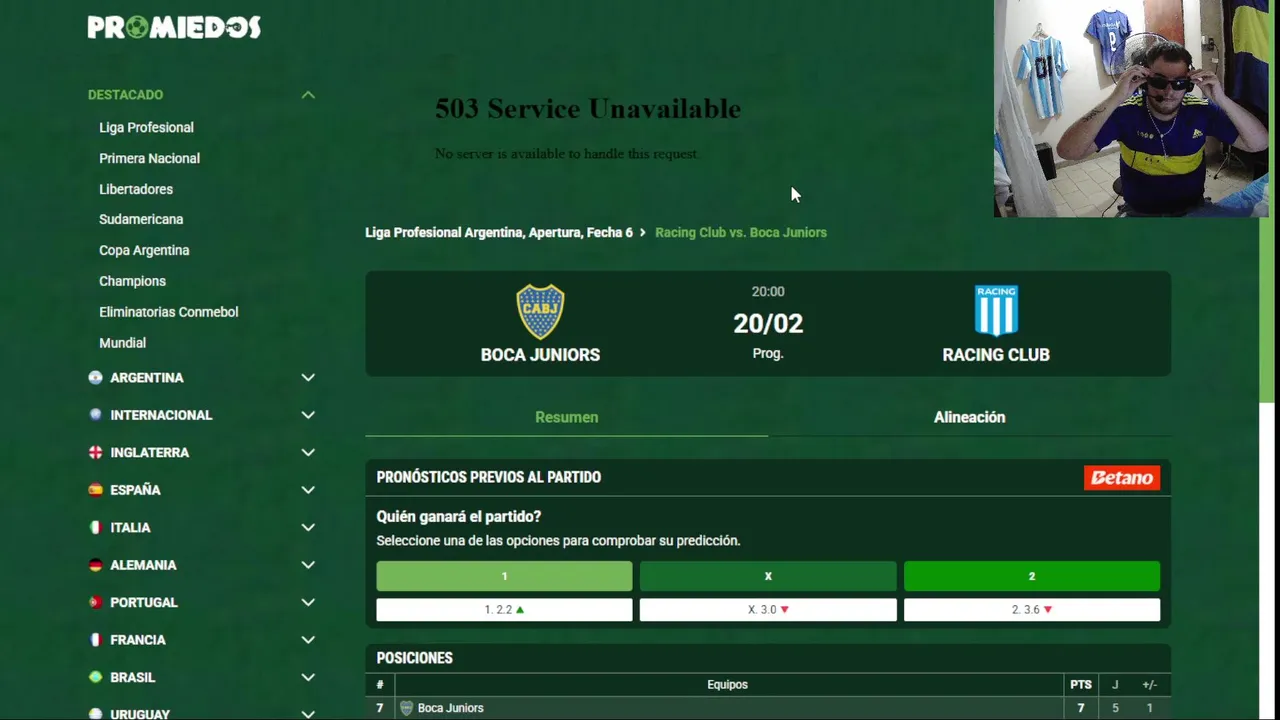
Task: Open Eliminatorias Conmebol in sidebar
Action: click(x=168, y=312)
